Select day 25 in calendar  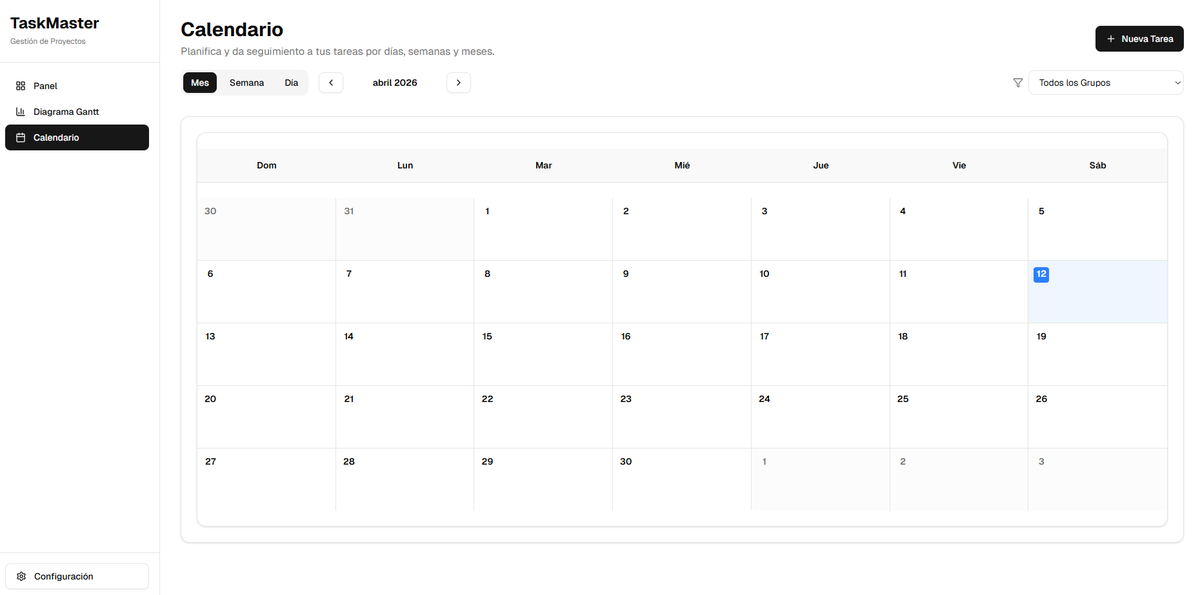(959, 416)
